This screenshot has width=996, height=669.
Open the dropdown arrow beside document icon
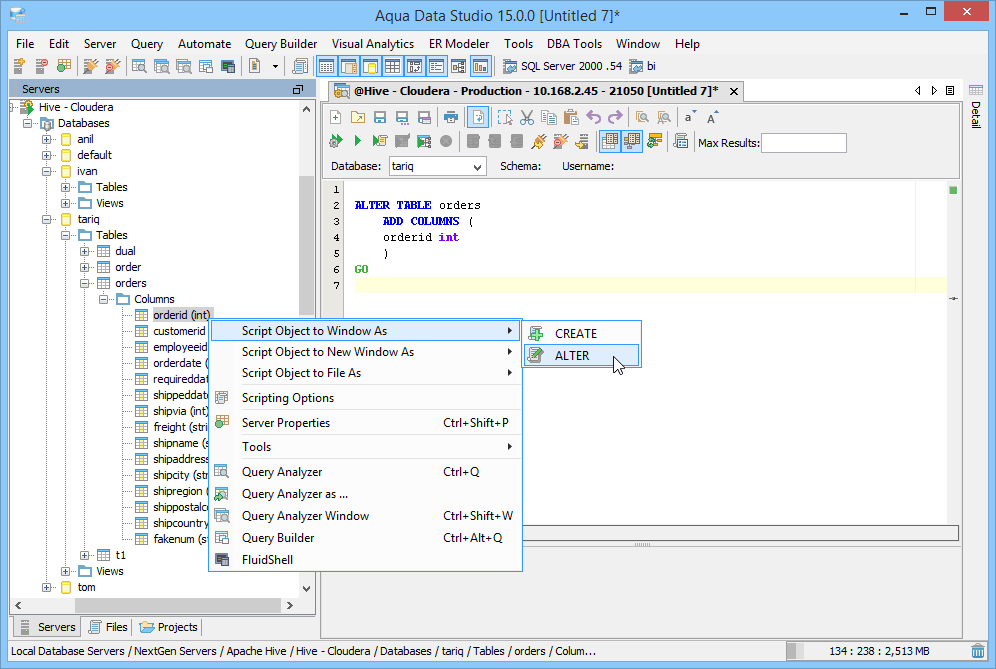(275, 66)
